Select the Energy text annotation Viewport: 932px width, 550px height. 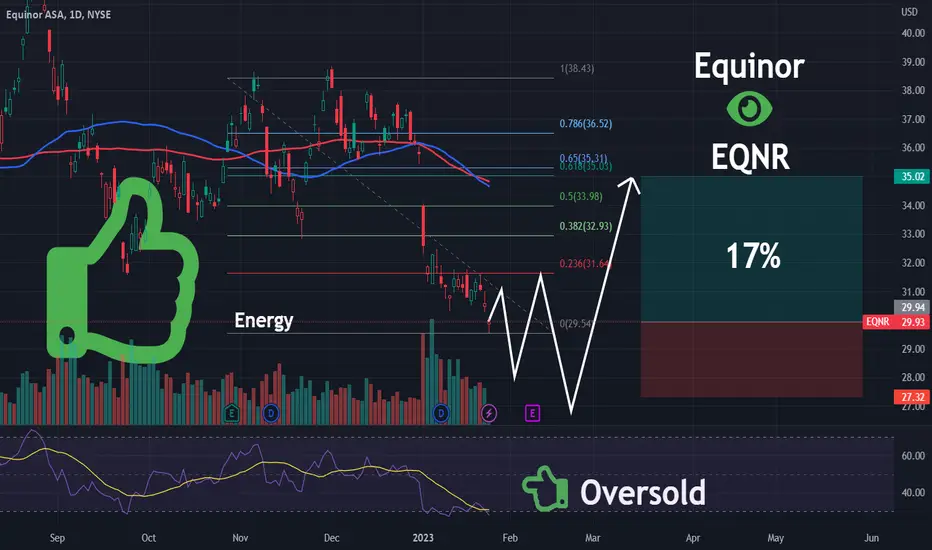263,320
